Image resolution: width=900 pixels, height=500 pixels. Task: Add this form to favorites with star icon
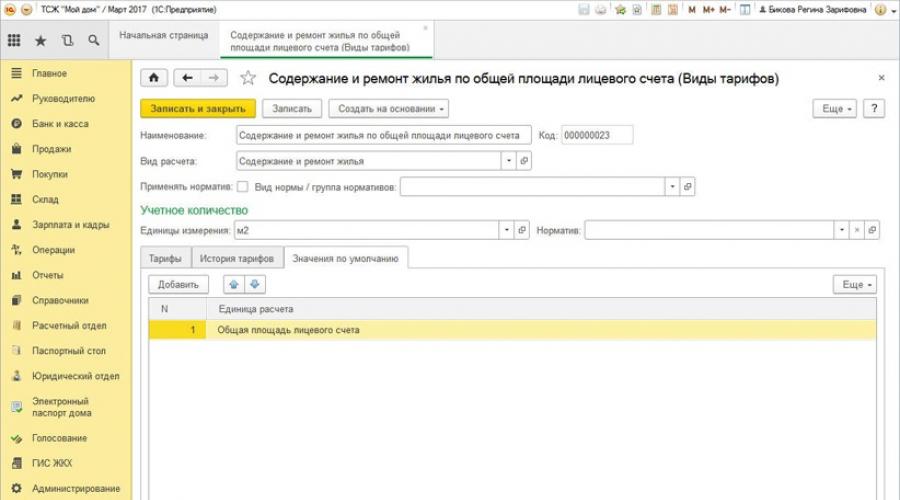[248, 78]
